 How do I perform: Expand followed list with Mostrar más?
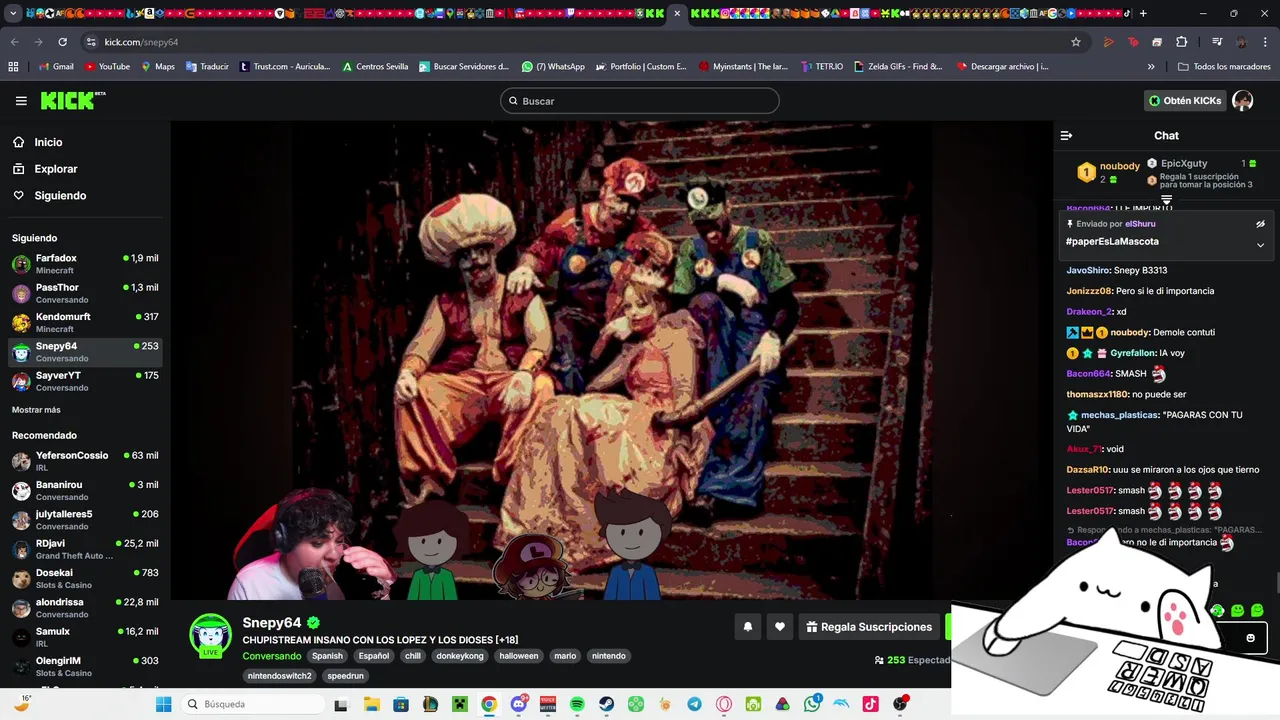pyautogui.click(x=36, y=410)
